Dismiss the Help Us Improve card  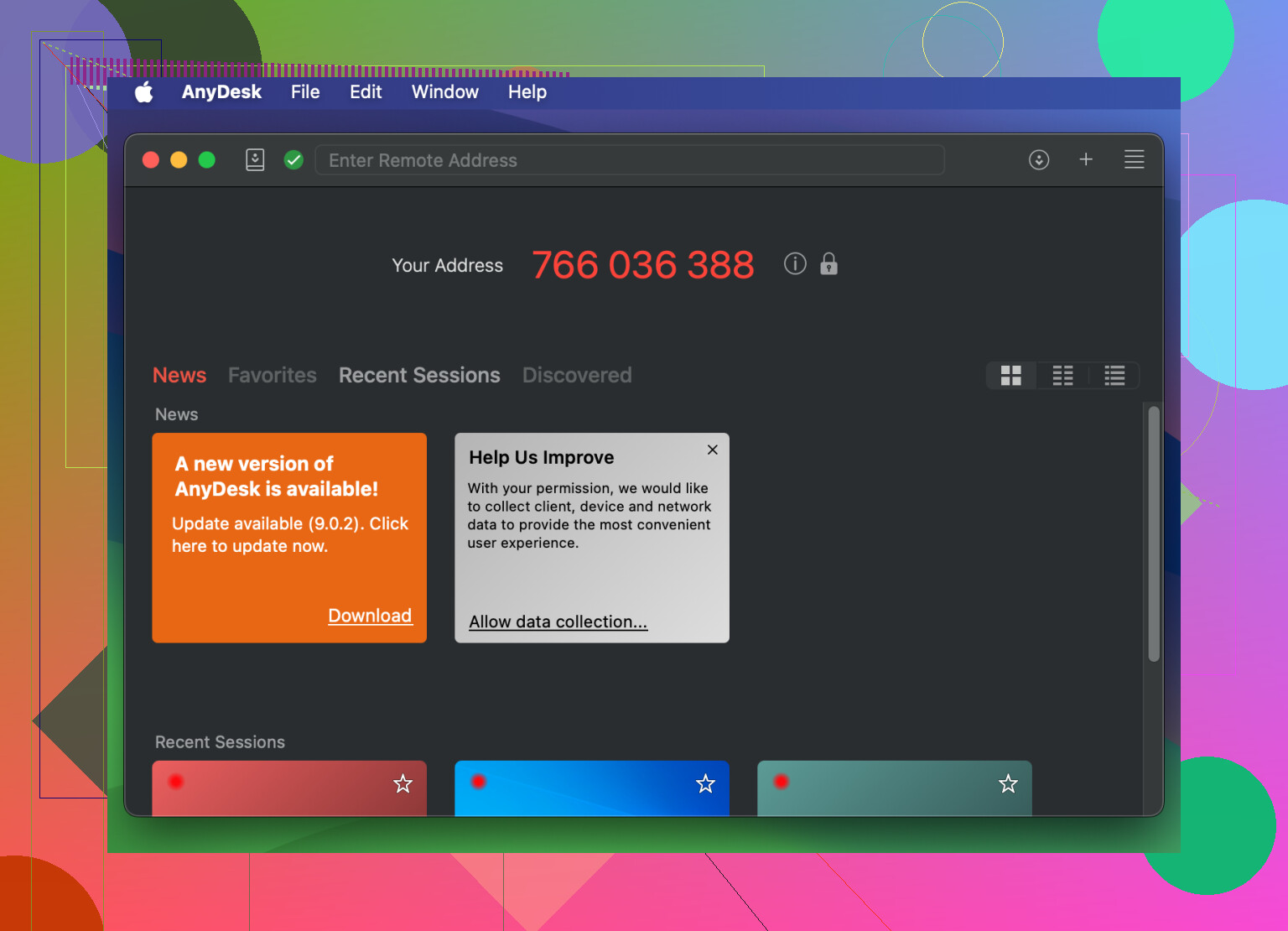point(713,450)
